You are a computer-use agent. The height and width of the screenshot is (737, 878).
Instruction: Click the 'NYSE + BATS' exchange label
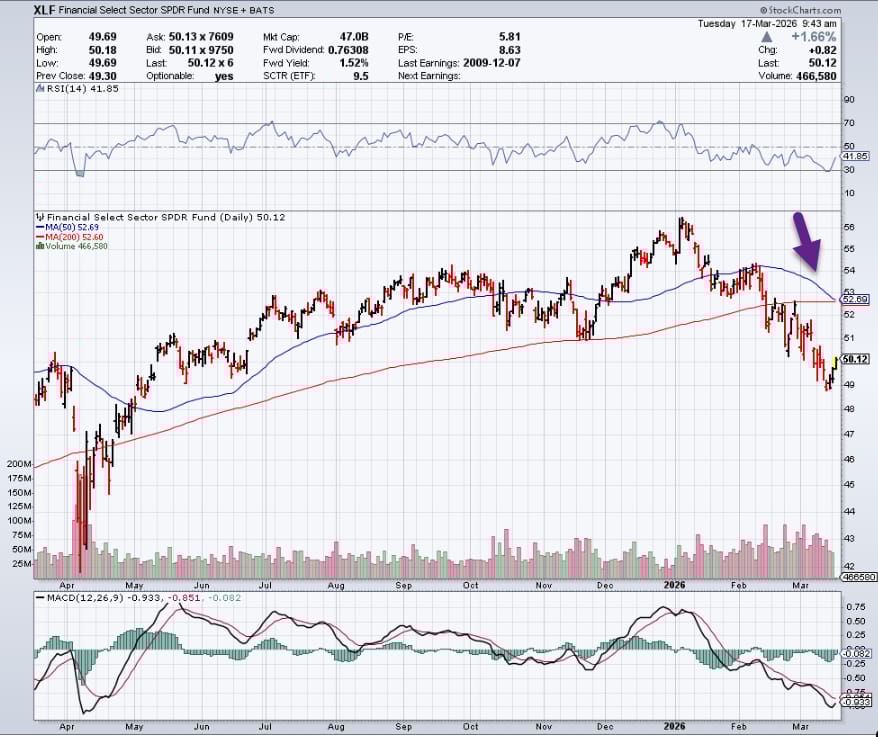(244, 10)
